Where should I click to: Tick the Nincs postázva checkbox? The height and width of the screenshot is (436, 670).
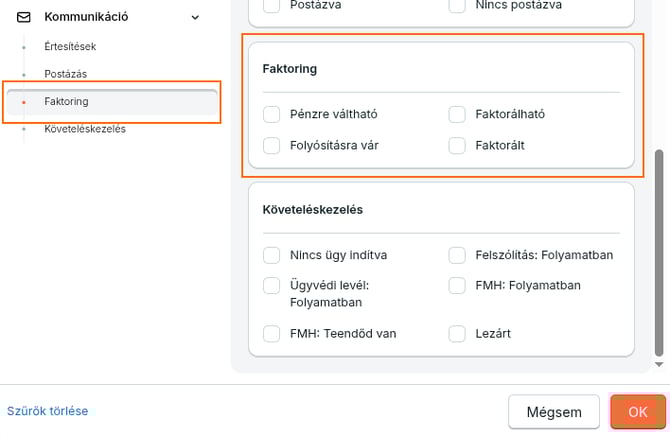pyautogui.click(x=457, y=6)
